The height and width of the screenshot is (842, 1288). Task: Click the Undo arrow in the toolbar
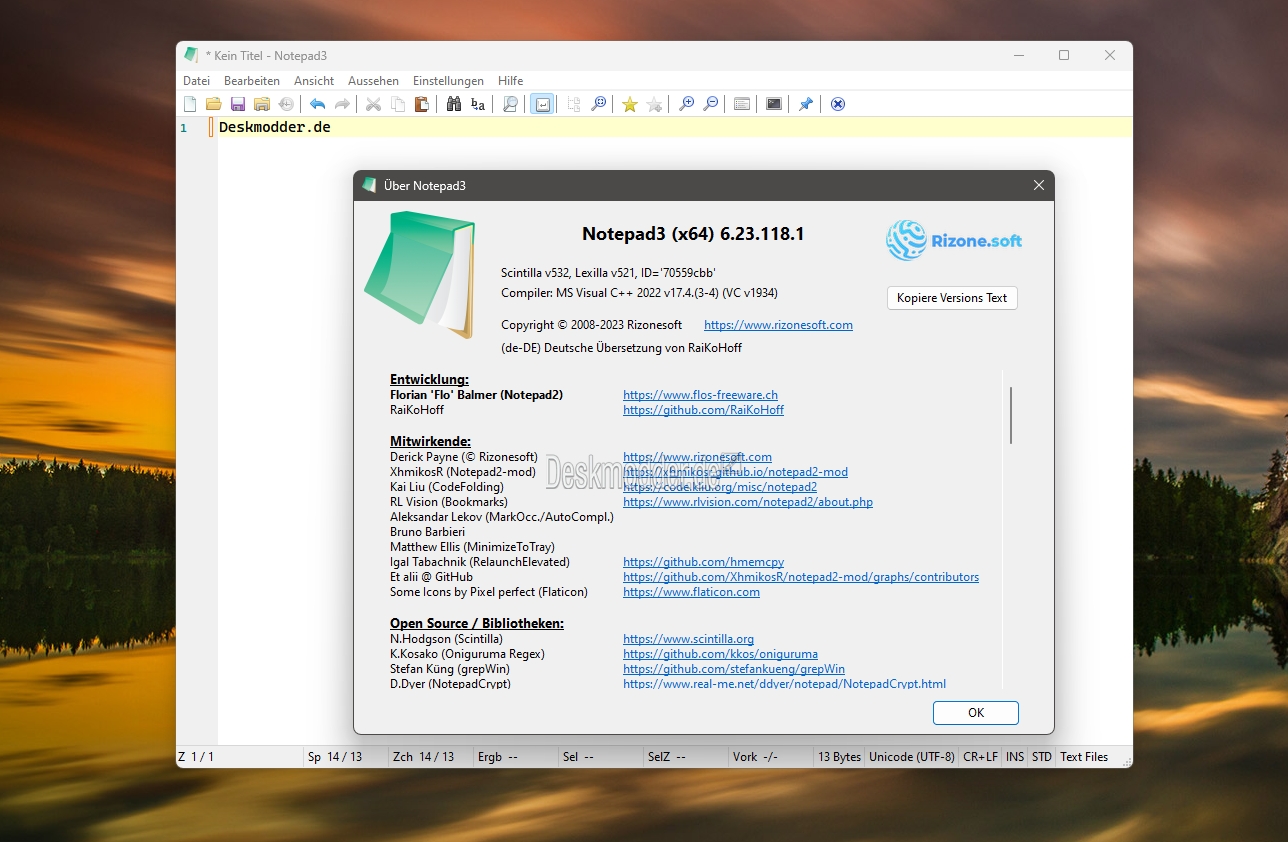point(318,104)
